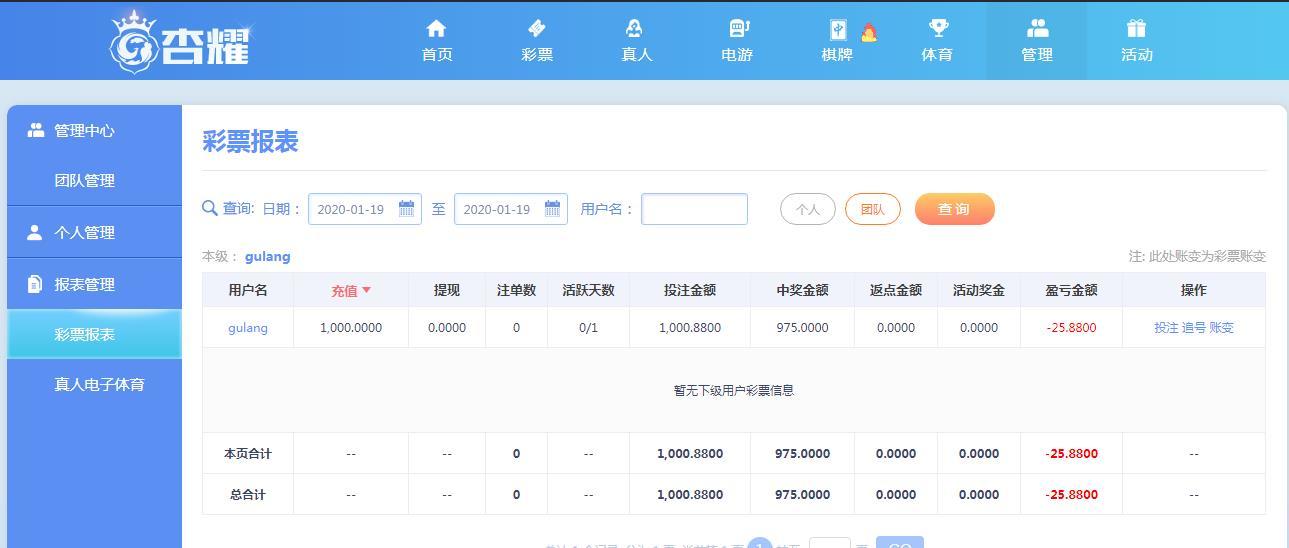Click the gulang username link

(x=248, y=328)
